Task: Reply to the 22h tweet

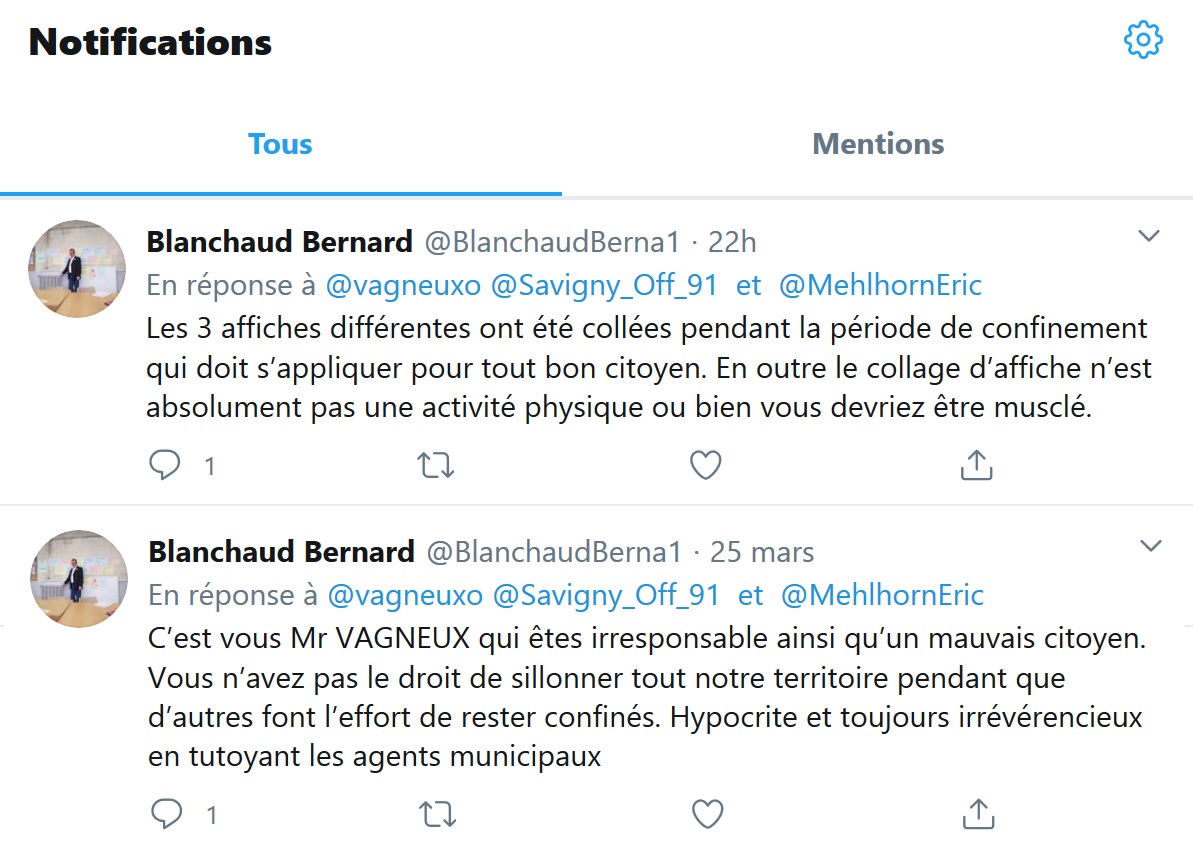Action: coord(165,465)
